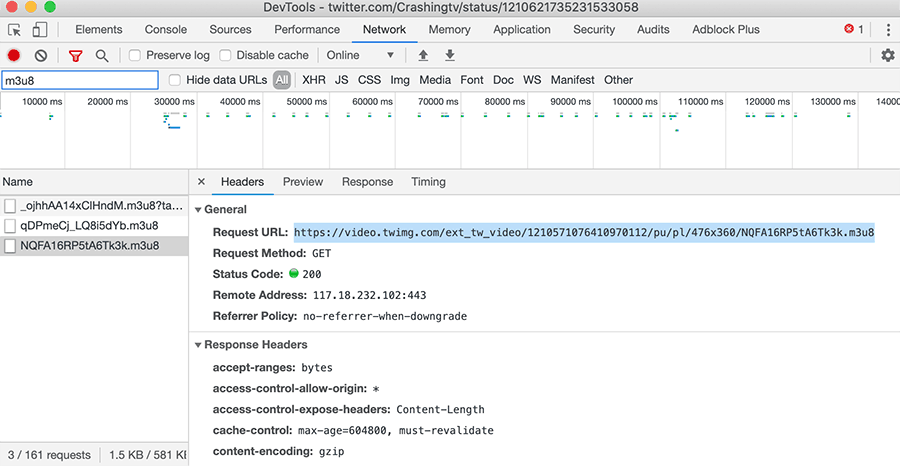Filter requests by Manifest type

[573, 80]
